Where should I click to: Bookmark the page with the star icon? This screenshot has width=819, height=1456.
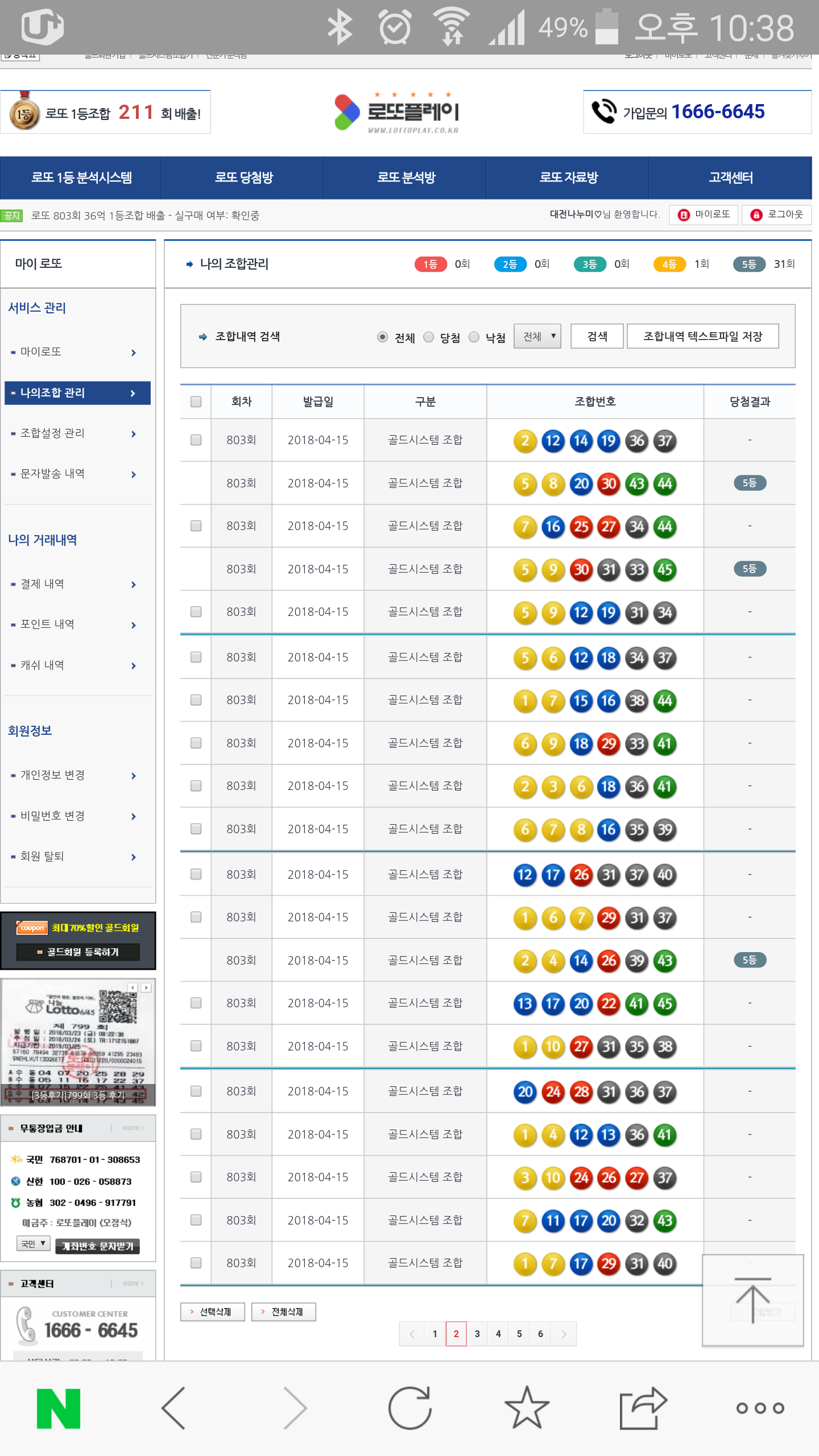tap(527, 1408)
